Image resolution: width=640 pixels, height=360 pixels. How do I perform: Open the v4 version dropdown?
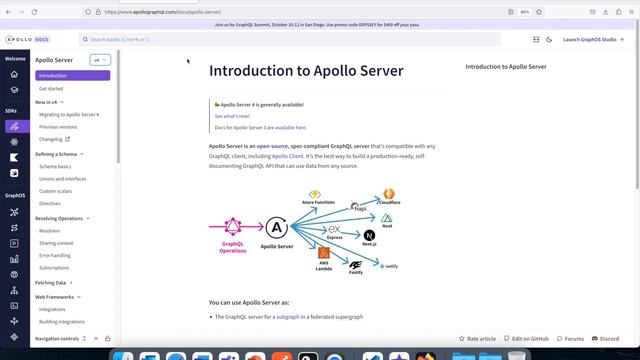[x=100, y=60]
